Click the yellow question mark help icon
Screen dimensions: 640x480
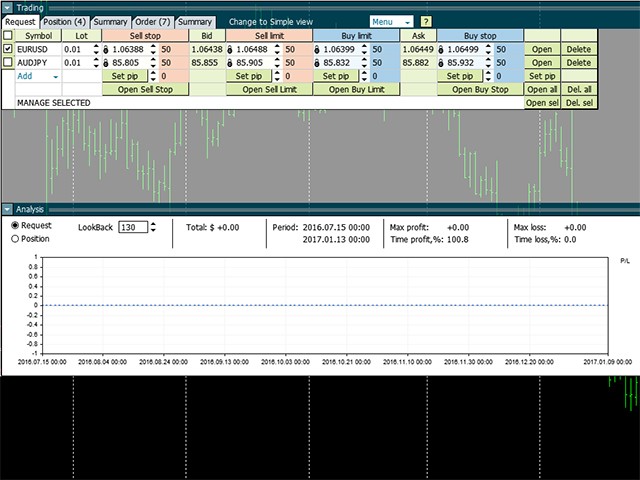tap(426, 21)
